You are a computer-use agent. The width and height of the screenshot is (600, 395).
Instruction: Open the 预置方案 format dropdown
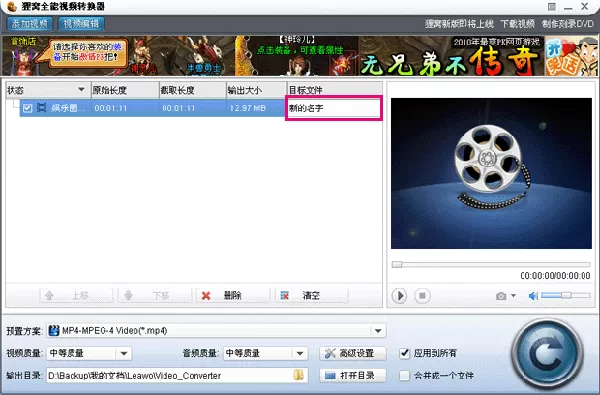(378, 331)
